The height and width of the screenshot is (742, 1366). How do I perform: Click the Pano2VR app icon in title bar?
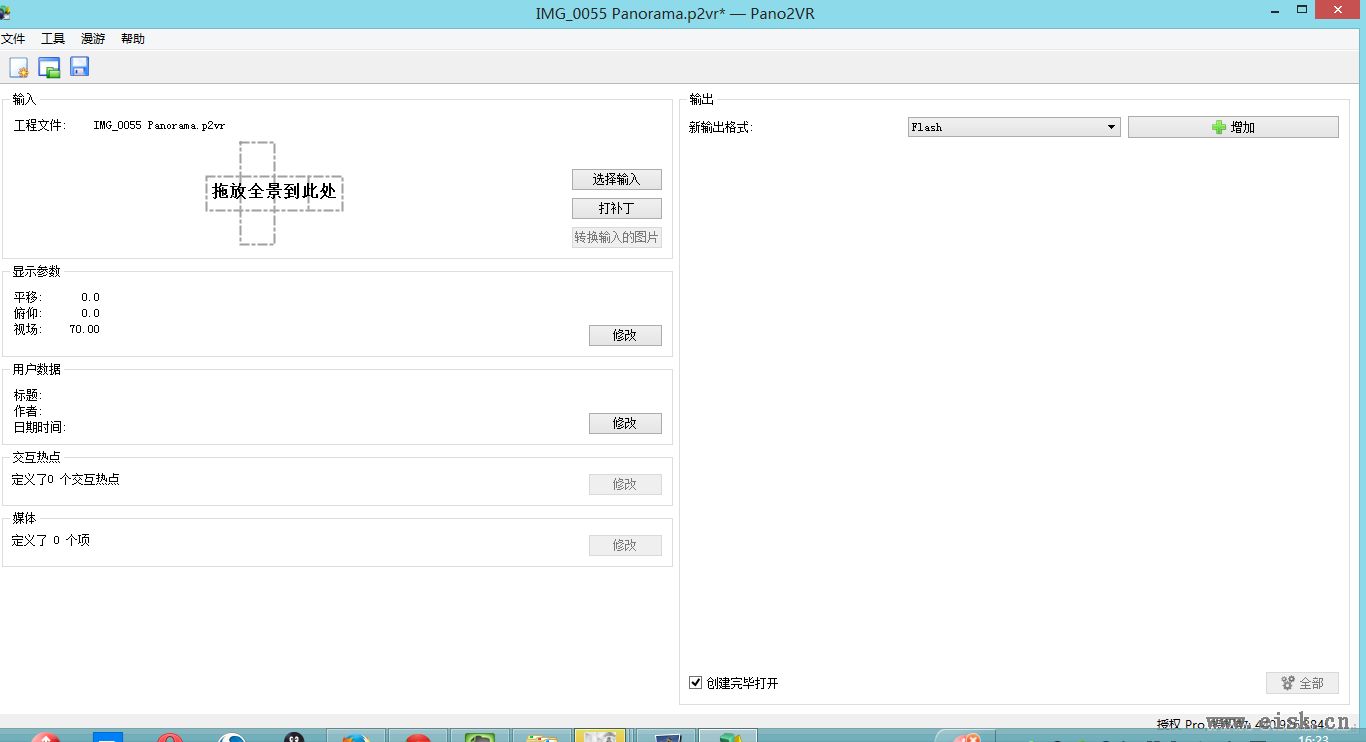pyautogui.click(x=6, y=13)
